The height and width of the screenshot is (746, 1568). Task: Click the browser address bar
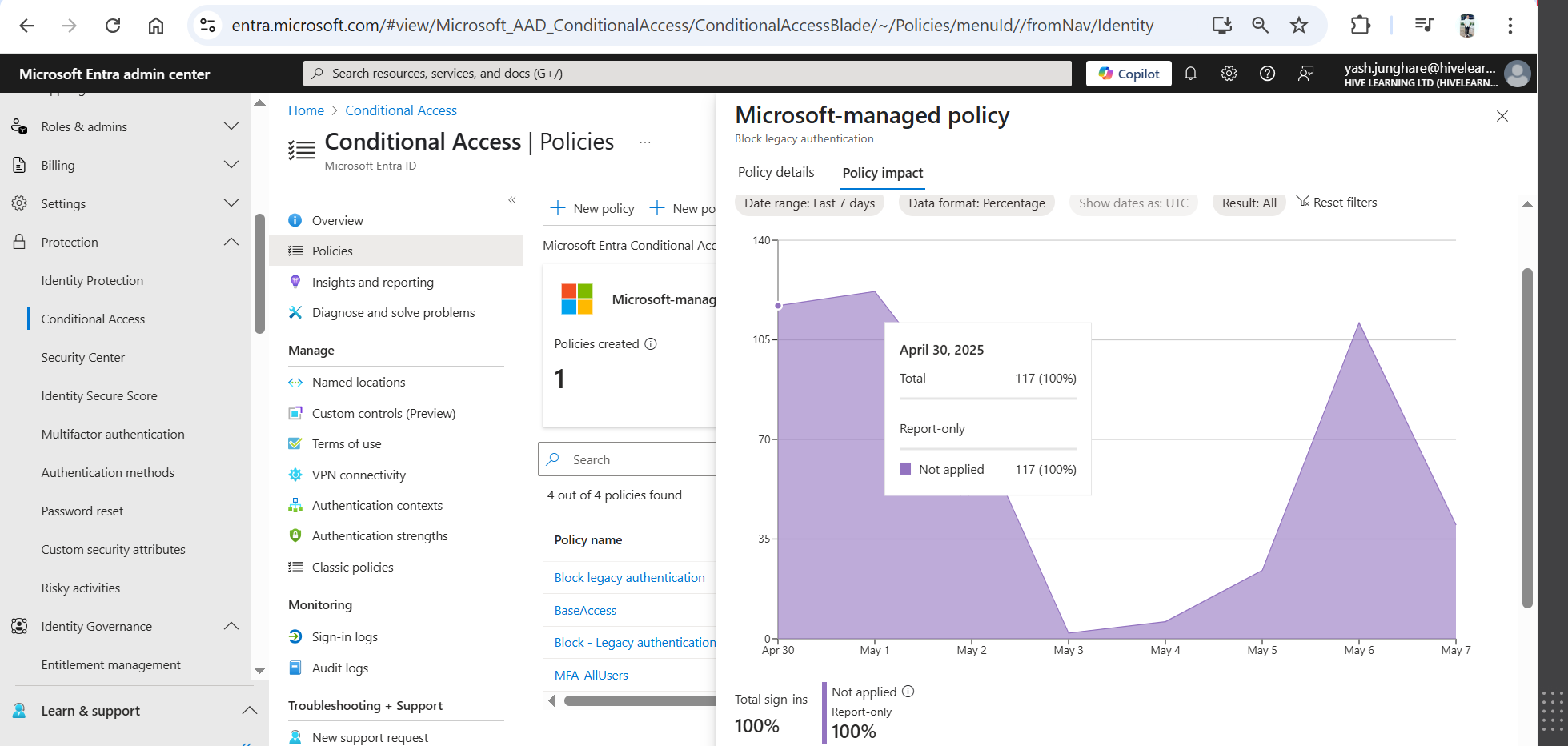(x=692, y=26)
